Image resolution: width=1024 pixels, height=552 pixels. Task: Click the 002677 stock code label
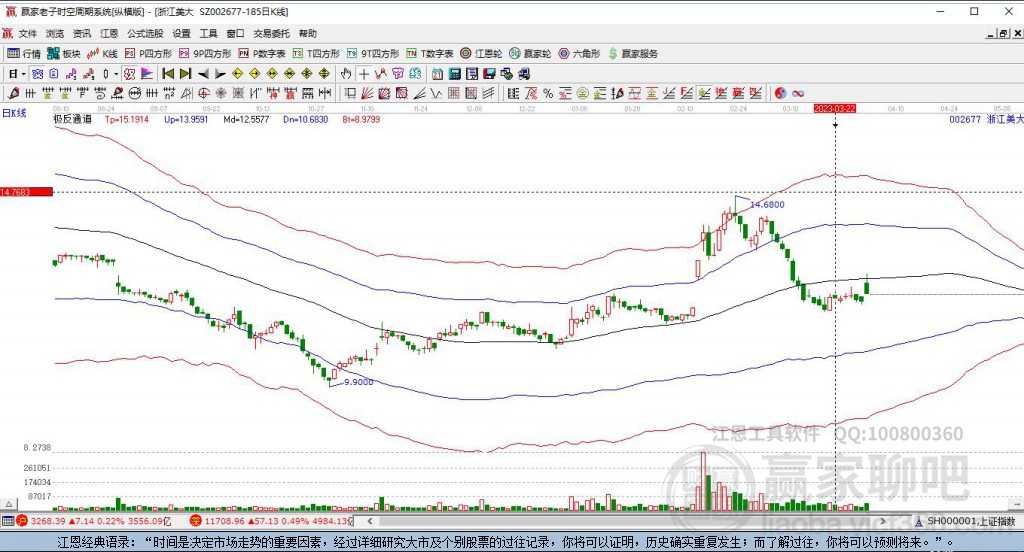tap(965, 120)
